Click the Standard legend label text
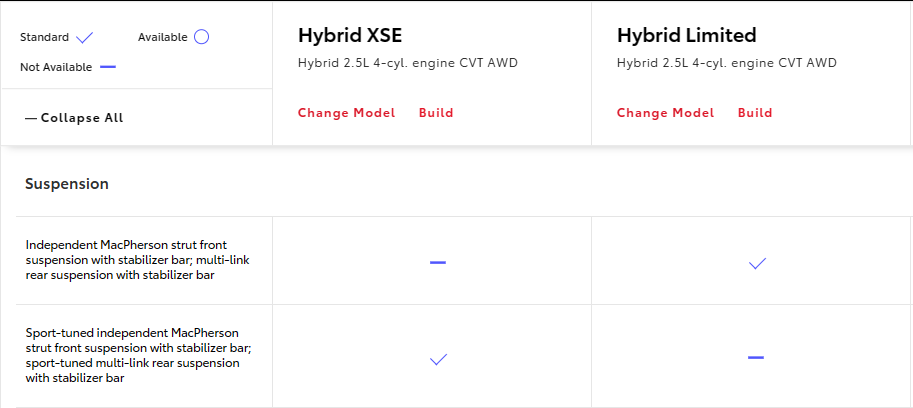Screen dimensions: 913x408 [x=44, y=38]
